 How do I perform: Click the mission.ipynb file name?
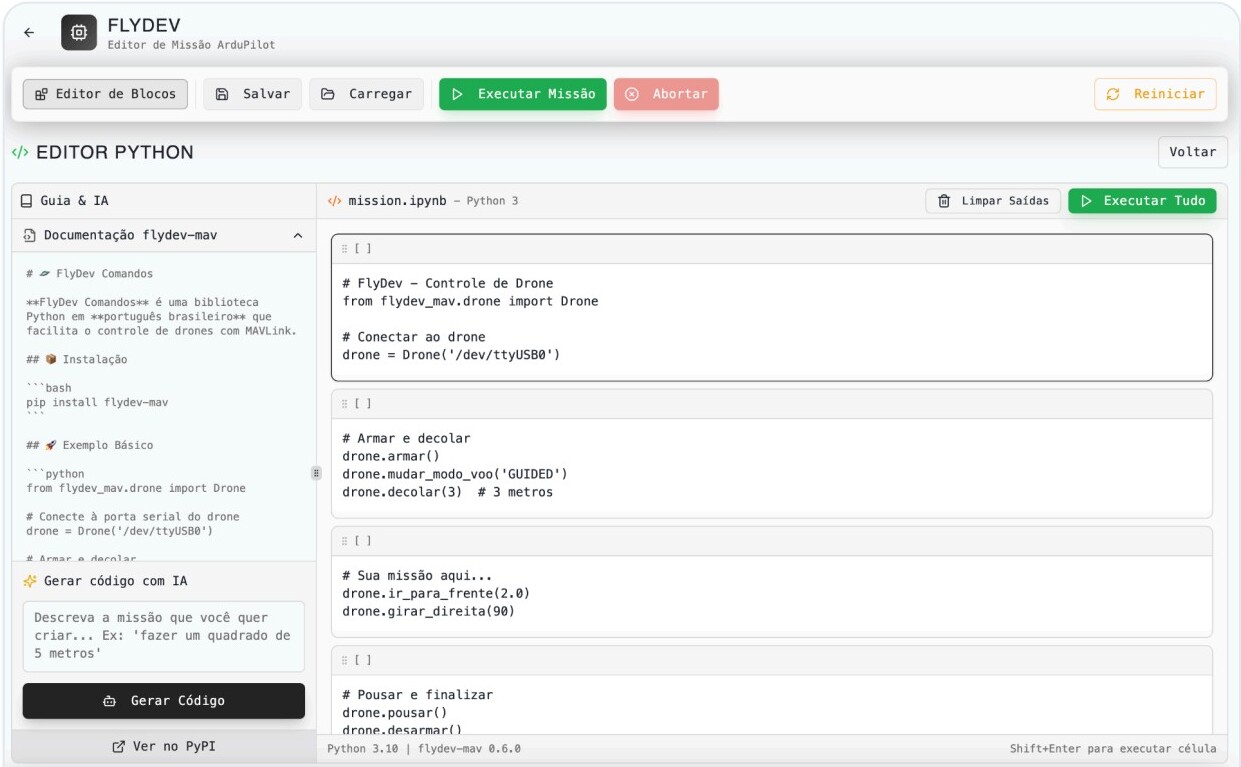coord(397,201)
